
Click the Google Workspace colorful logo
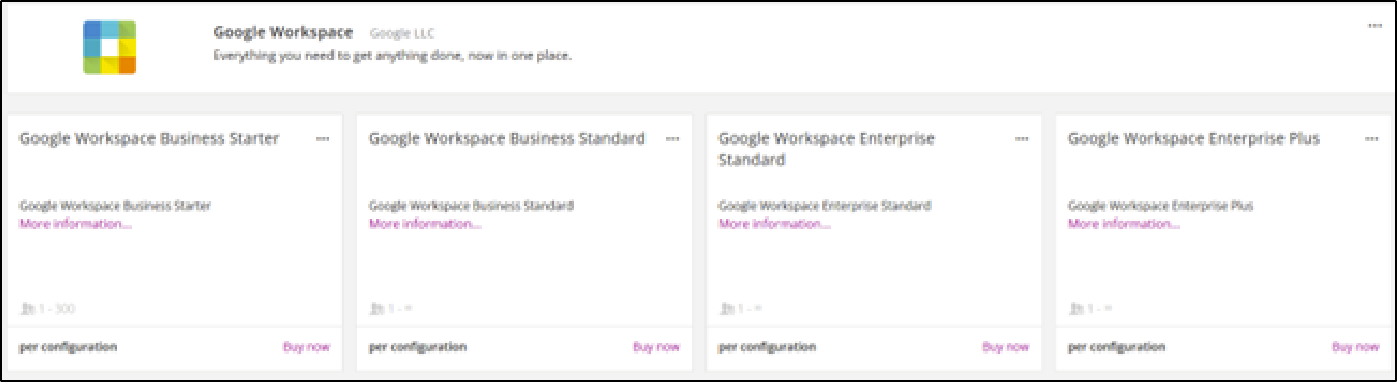pos(109,48)
